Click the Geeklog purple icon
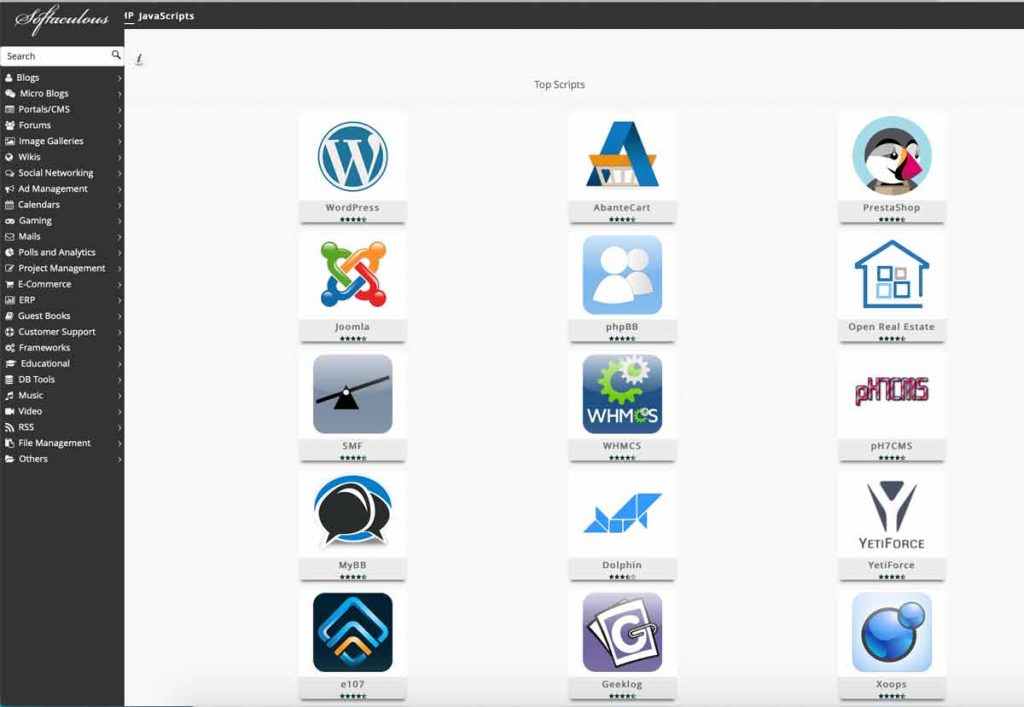Viewport: 1024px width, 707px height. pos(622,631)
